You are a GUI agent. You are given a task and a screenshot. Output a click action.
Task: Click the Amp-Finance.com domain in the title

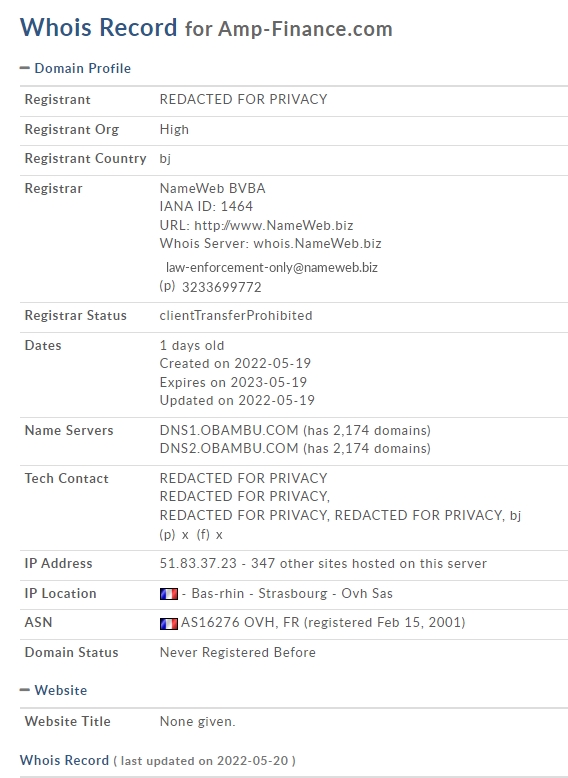pyautogui.click(x=306, y=29)
